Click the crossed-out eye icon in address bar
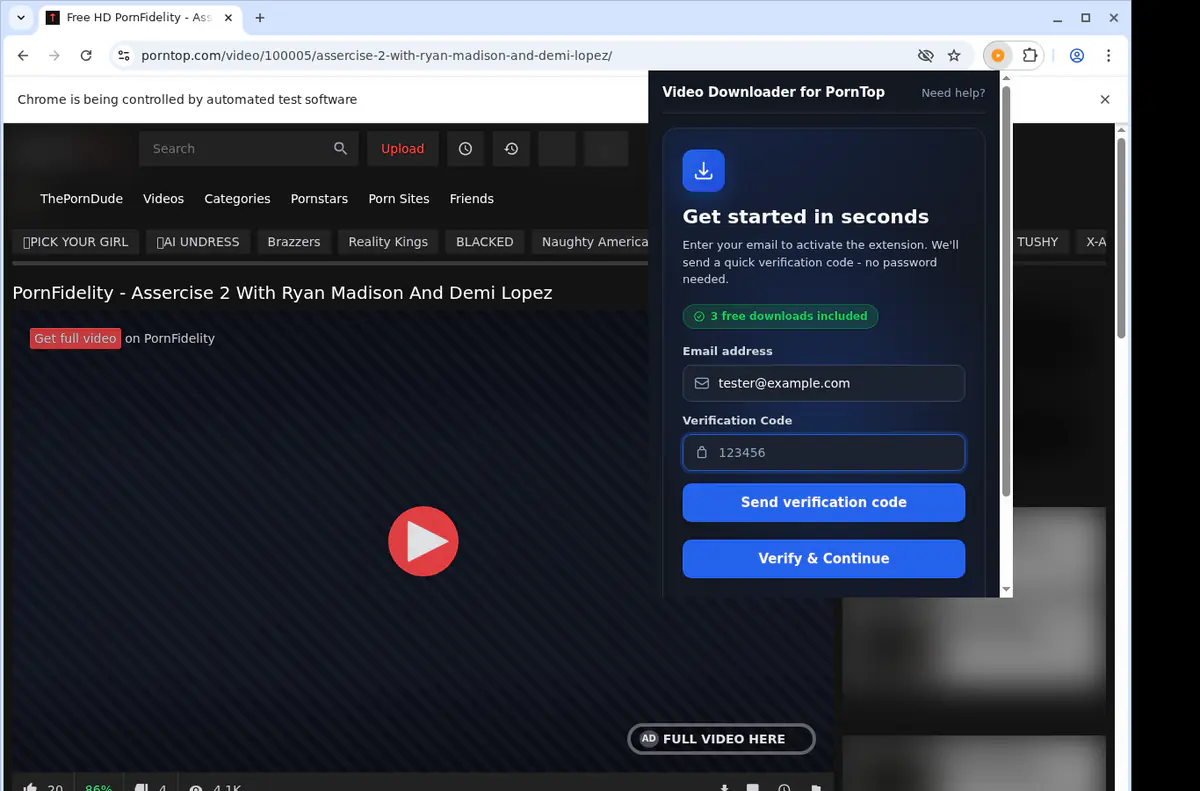 [925, 56]
